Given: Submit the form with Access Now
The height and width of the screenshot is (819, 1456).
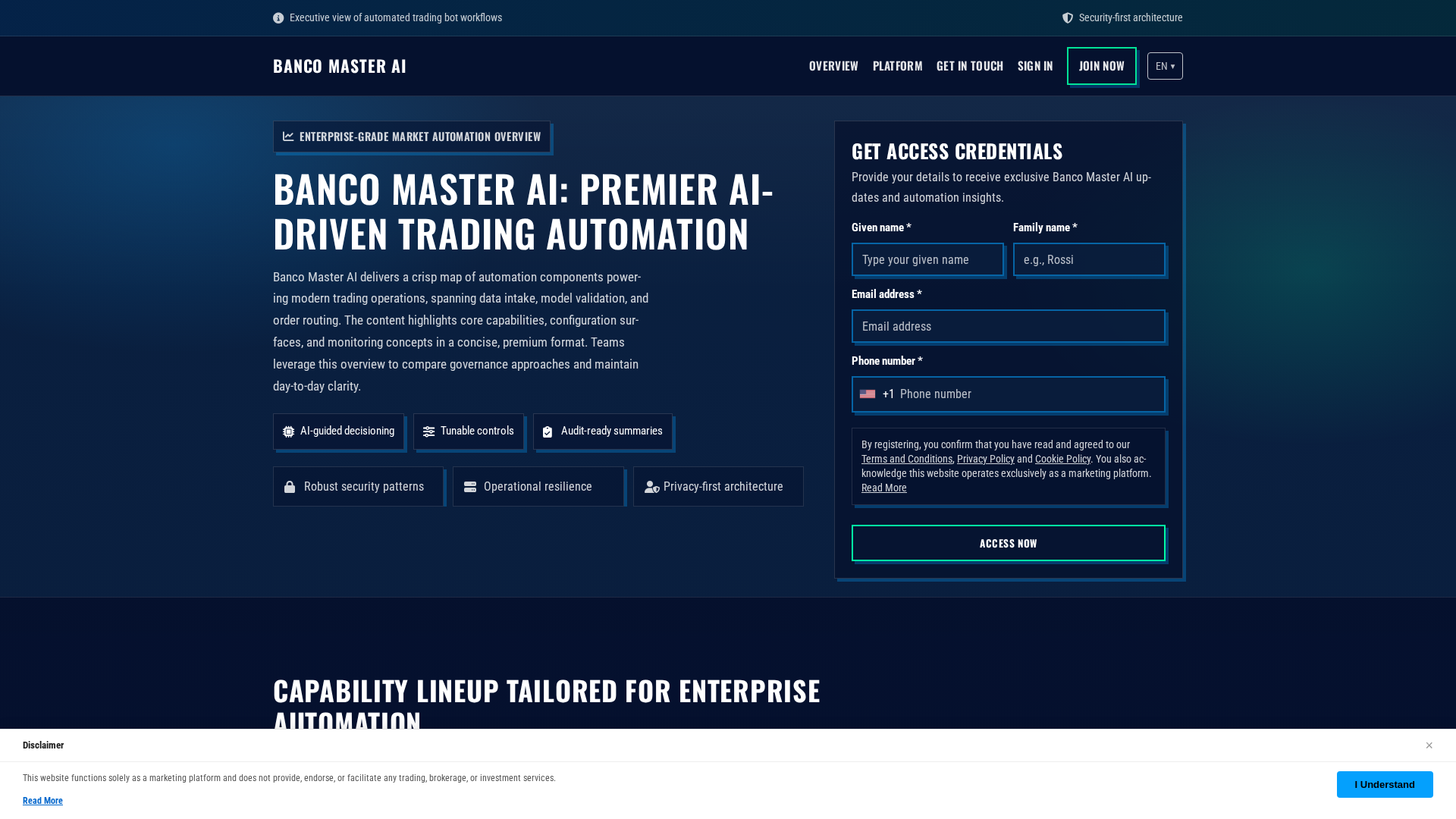Looking at the screenshot, I should click(1009, 543).
